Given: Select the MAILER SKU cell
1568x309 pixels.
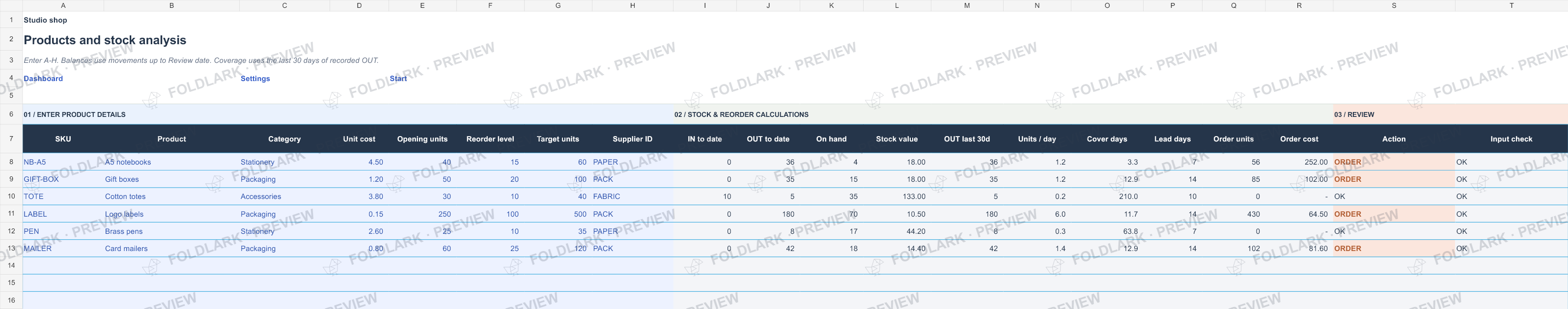Looking at the screenshot, I should tap(63, 248).
